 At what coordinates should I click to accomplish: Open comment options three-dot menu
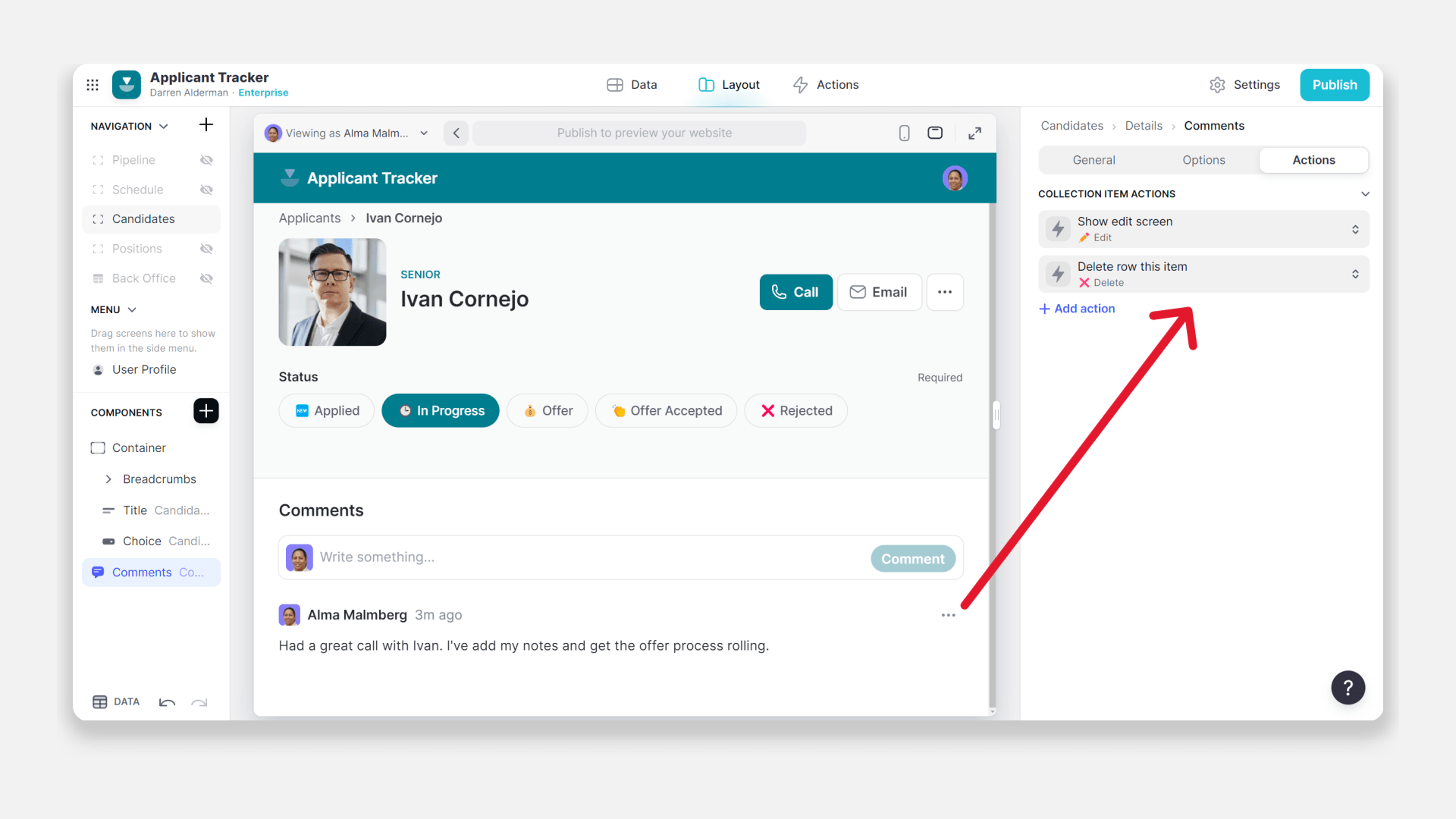(948, 615)
